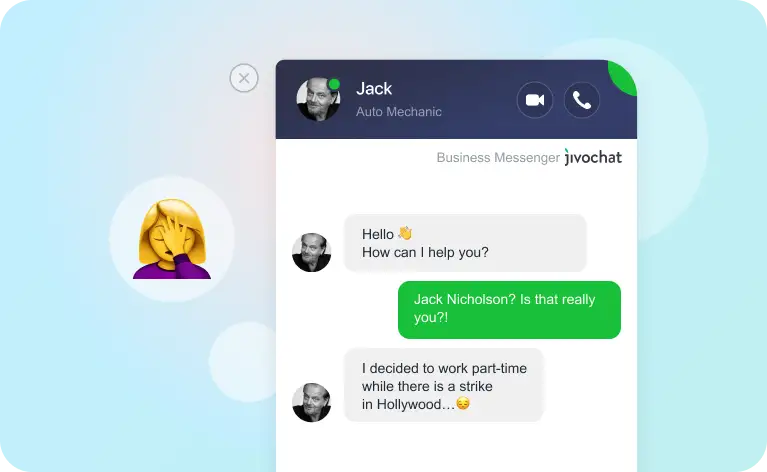This screenshot has width=767, height=472.
Task: Select the green 'Is that really you?!' message
Action: tap(509, 310)
